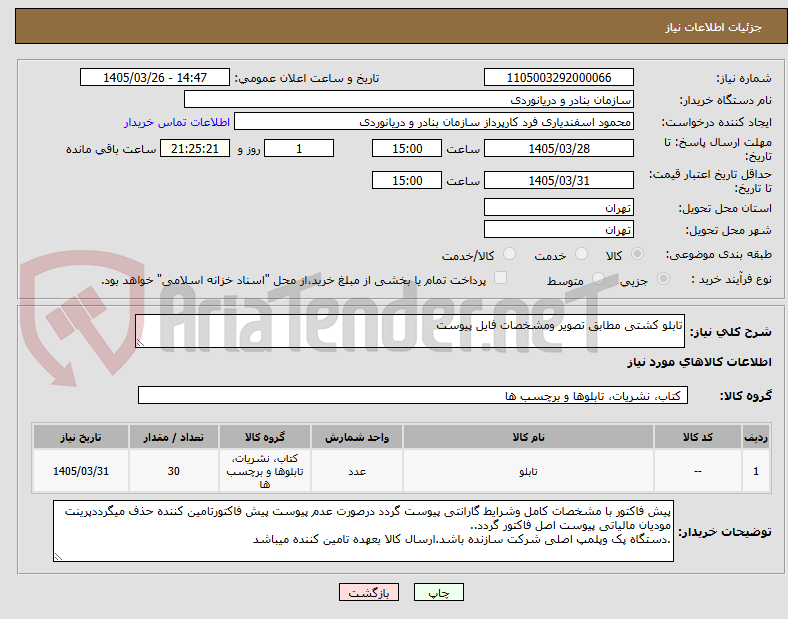The width and height of the screenshot is (788, 619).
Task: Click the delivery city field تهران
Action: click(559, 229)
